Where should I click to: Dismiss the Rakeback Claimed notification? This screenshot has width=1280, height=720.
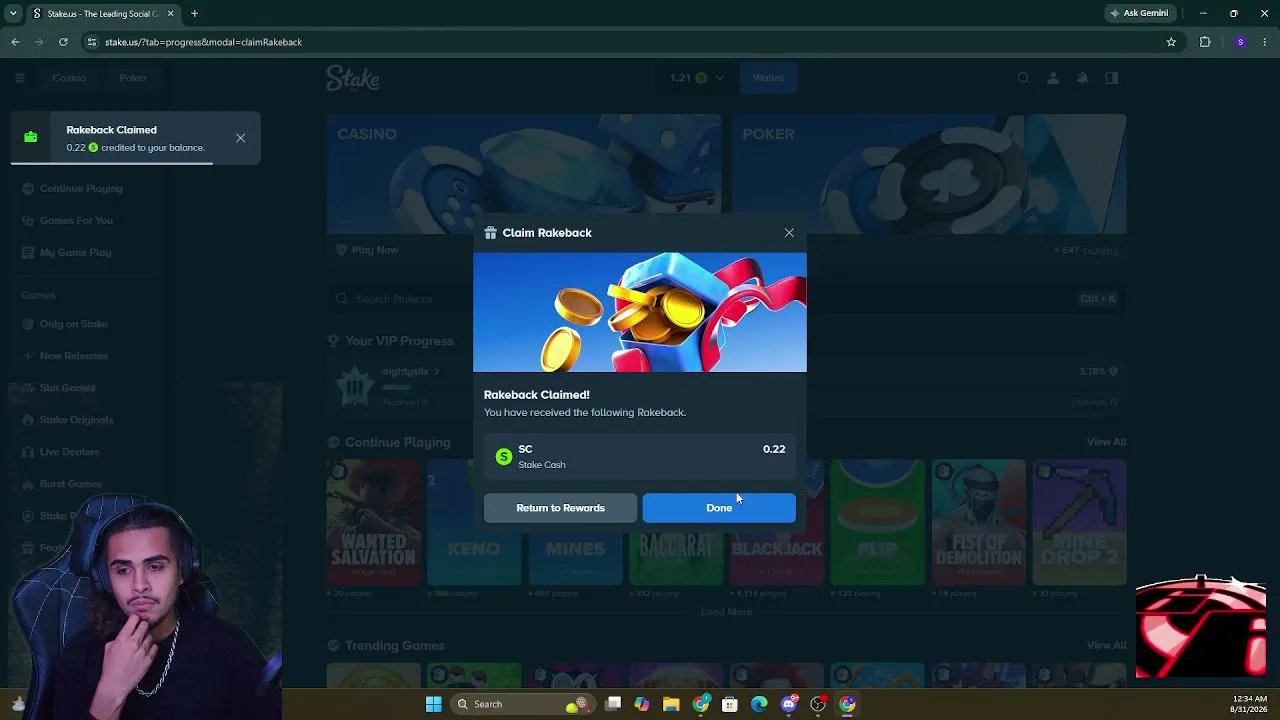[x=241, y=138]
